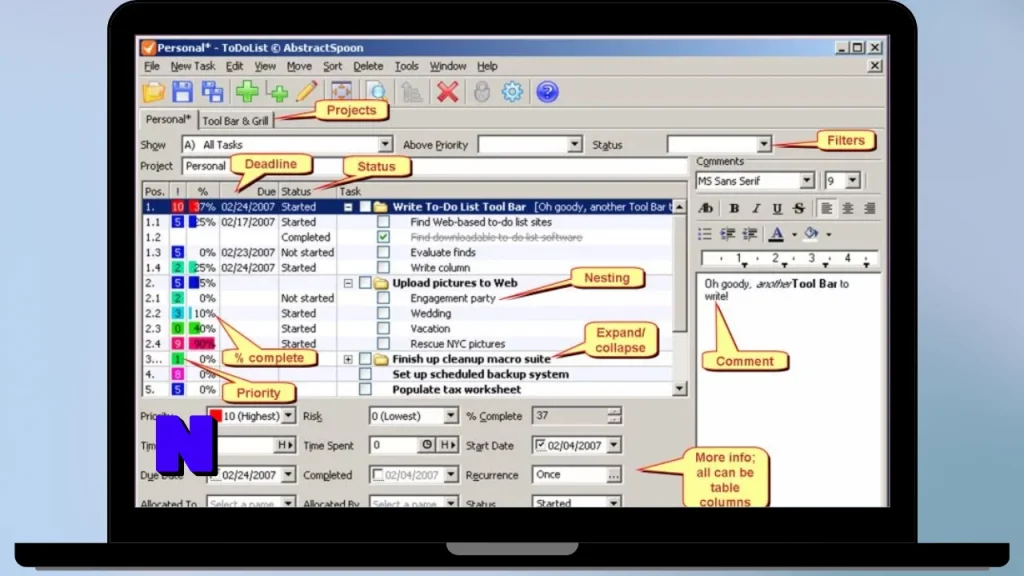
Task: Check off Find Web-based to-do list sites
Action: pyautogui.click(x=383, y=222)
